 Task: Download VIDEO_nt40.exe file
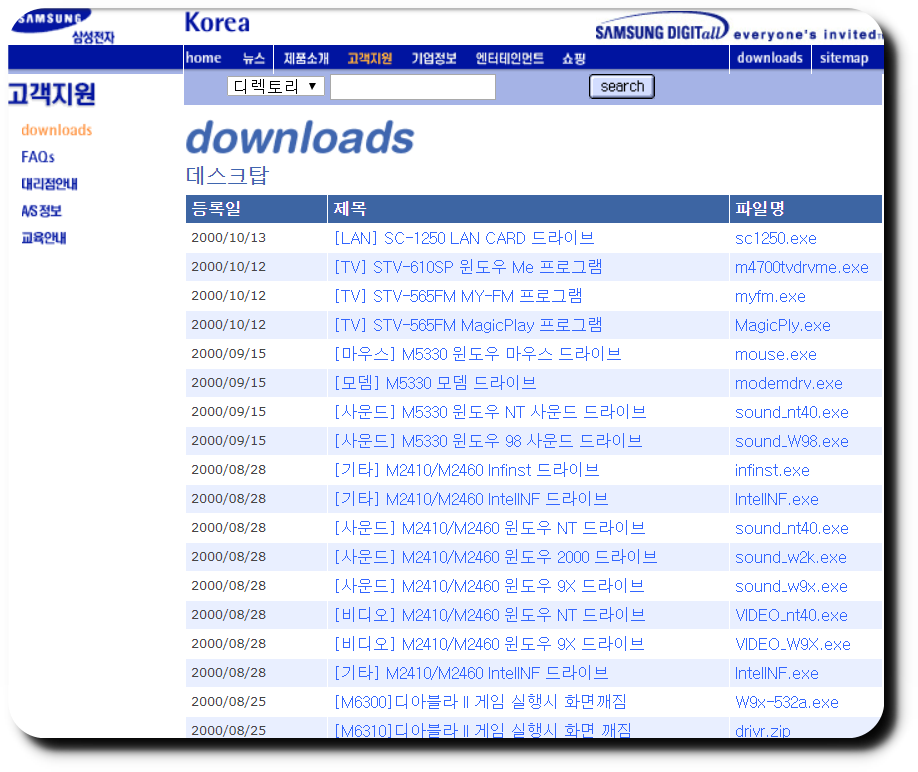coord(791,615)
